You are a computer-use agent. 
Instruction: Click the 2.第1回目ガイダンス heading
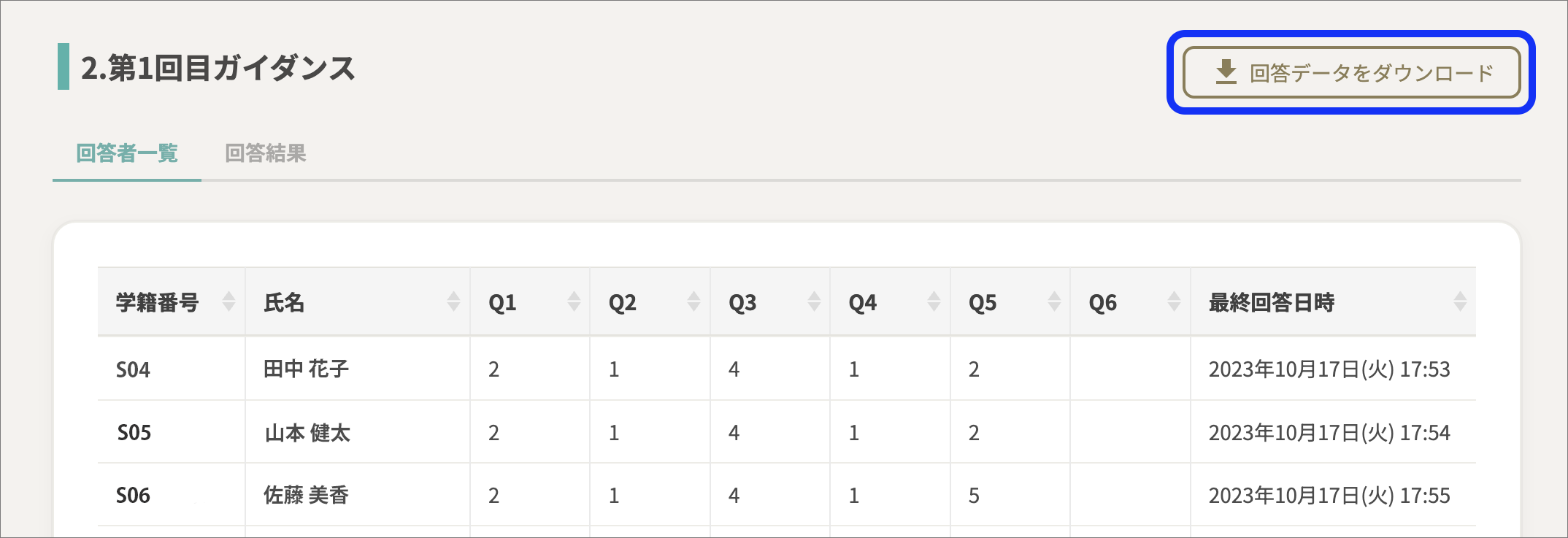[218, 68]
